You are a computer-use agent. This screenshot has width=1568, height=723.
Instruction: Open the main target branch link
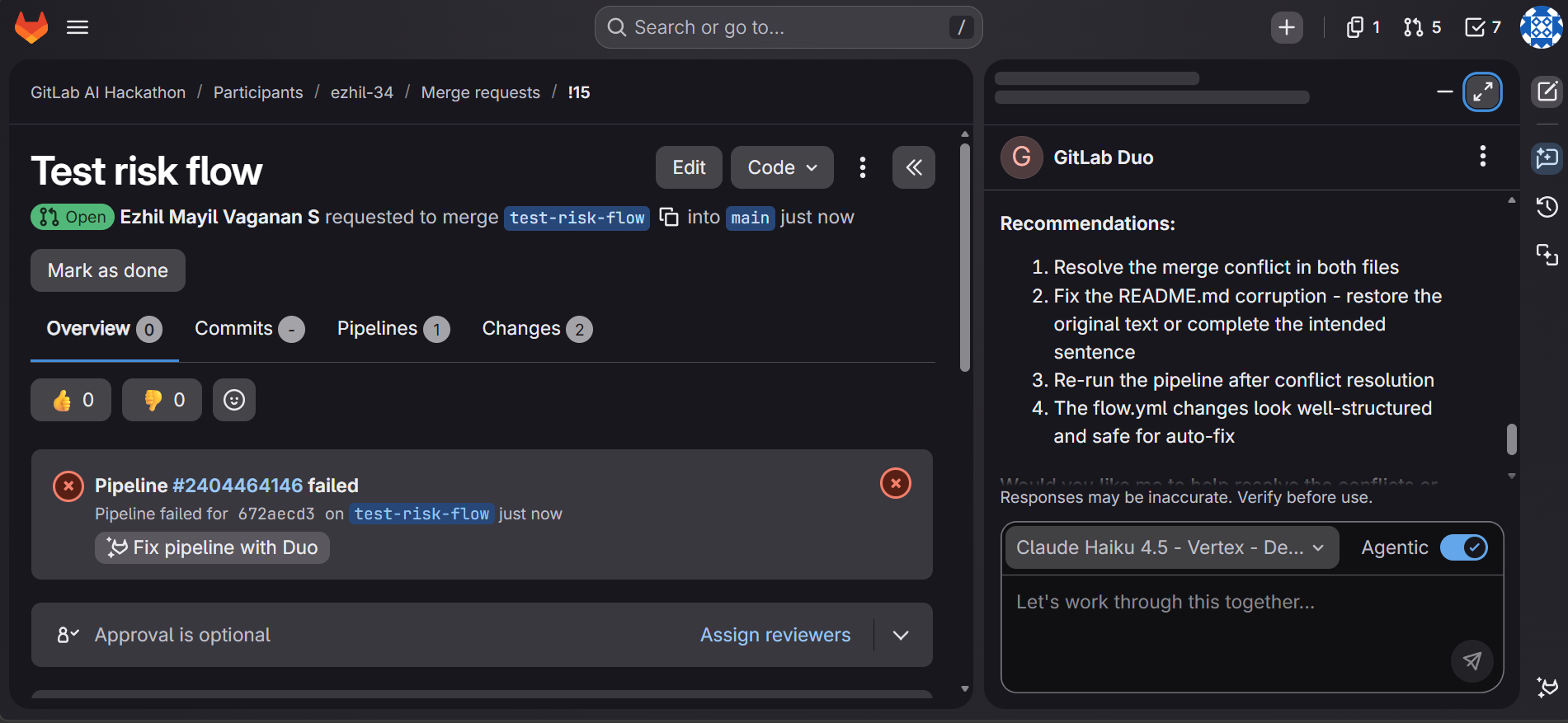click(x=750, y=218)
